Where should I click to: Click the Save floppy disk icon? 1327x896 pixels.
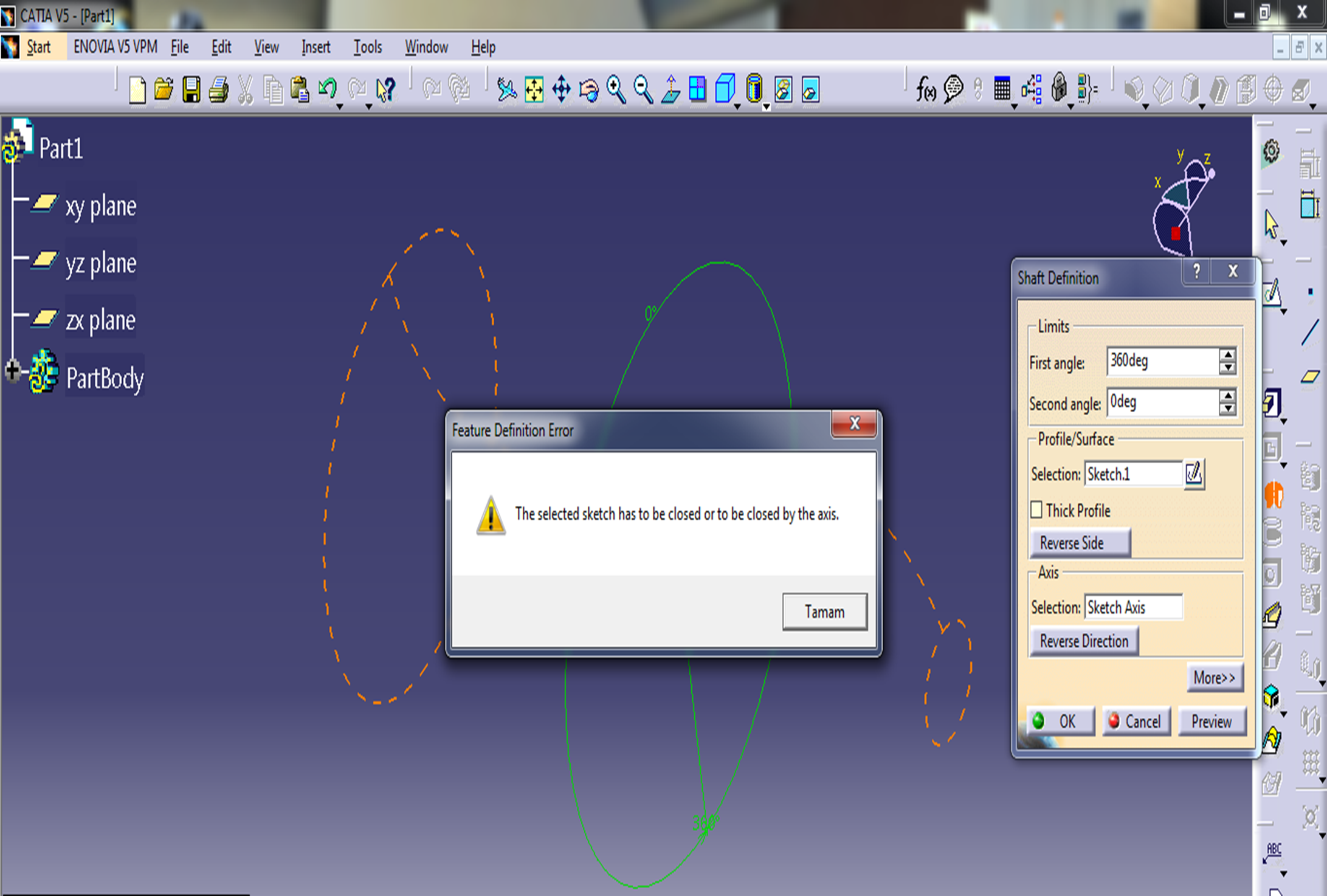point(191,90)
